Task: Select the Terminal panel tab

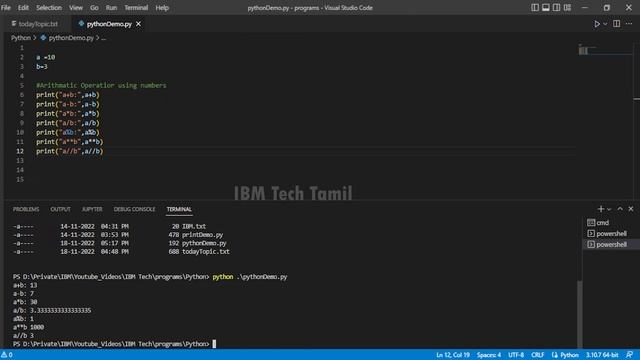Action: [x=179, y=209]
